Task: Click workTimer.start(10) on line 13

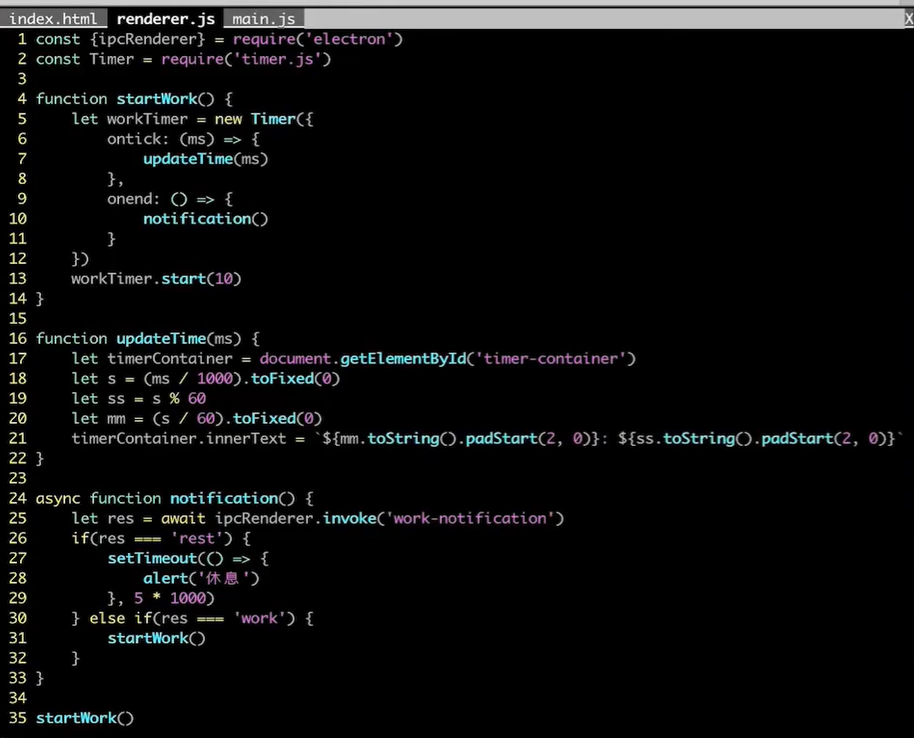Action: 156,279
